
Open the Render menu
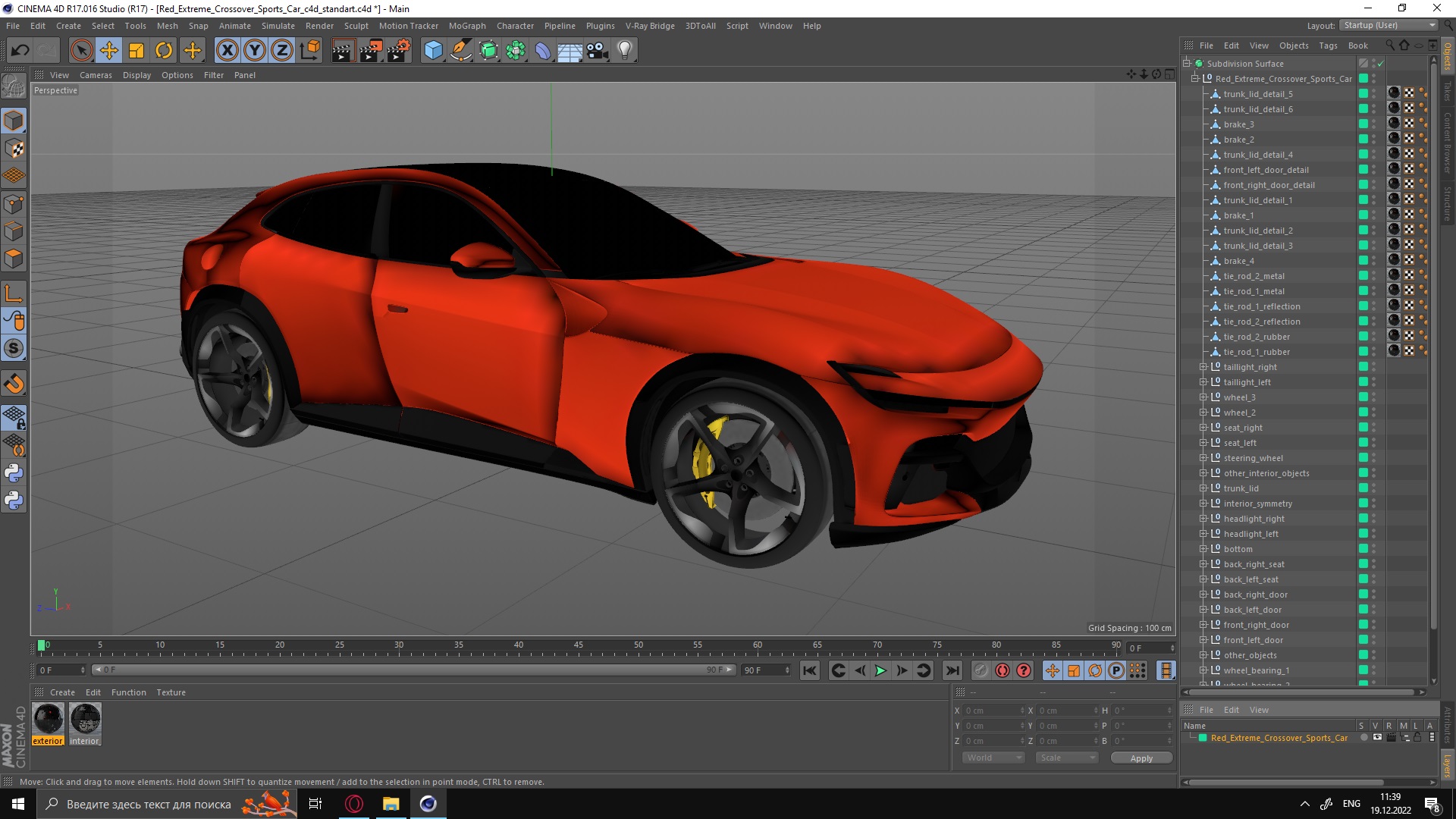tap(317, 25)
